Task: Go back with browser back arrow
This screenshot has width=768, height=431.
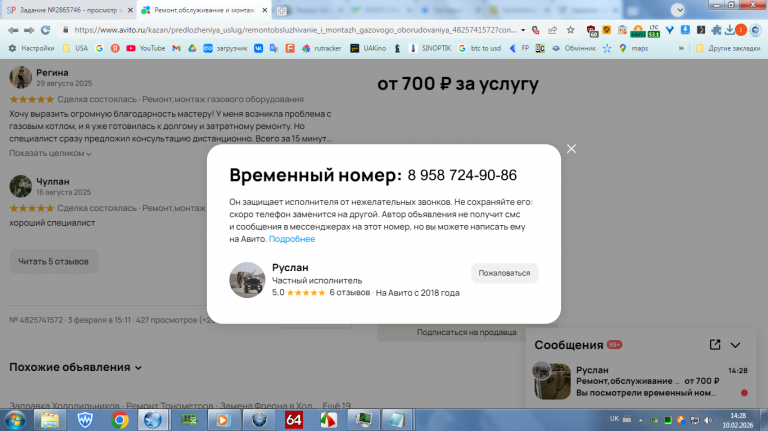Action: click(x=13, y=30)
